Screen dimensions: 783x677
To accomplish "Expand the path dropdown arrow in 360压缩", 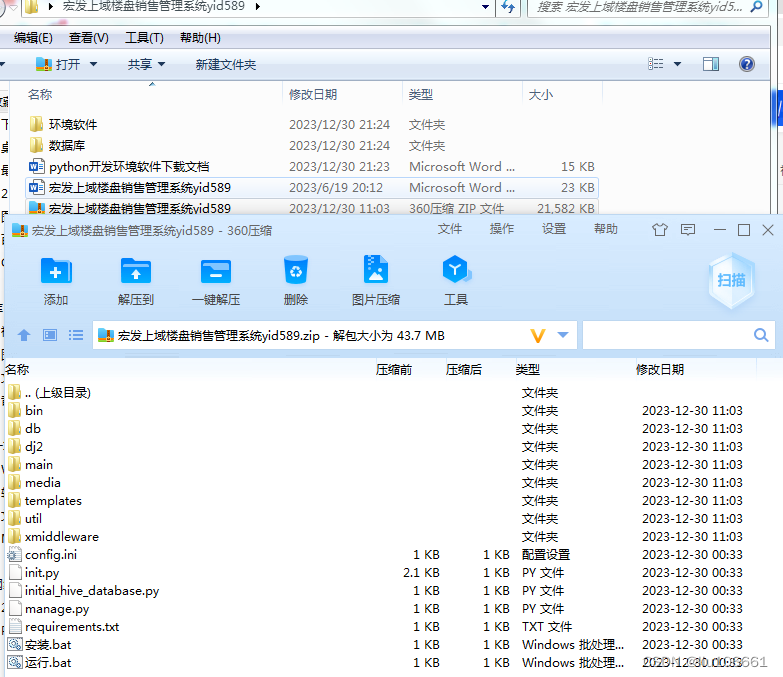I will 563,335.
